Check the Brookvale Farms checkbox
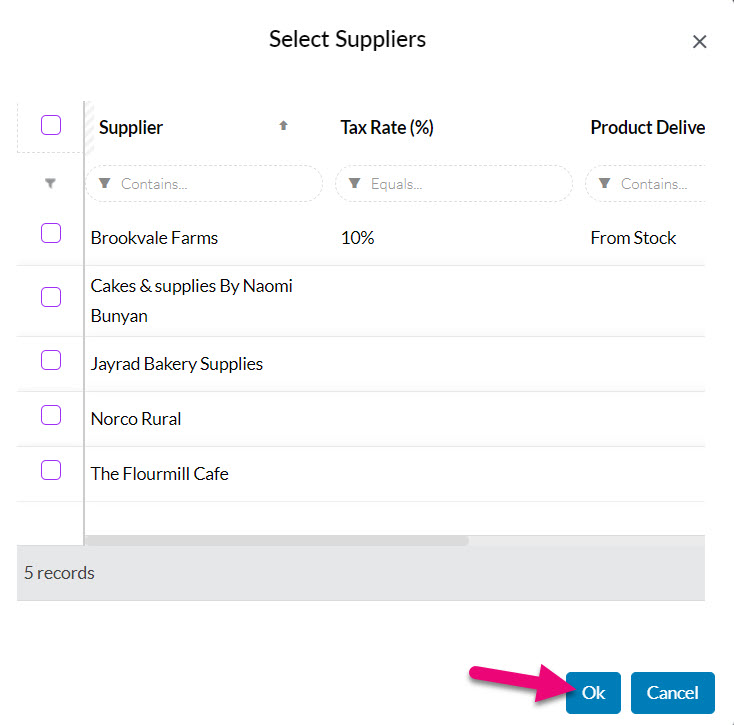 (x=51, y=233)
